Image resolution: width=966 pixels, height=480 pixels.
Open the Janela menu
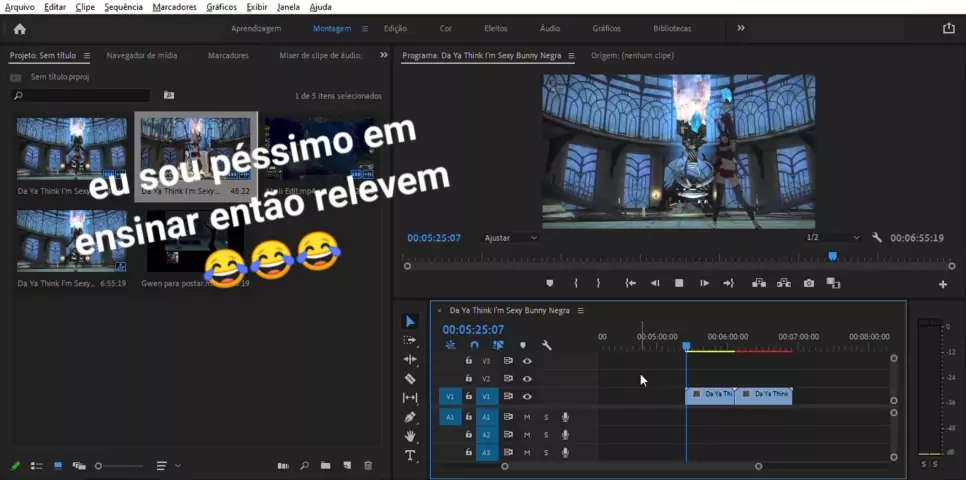[x=288, y=7]
